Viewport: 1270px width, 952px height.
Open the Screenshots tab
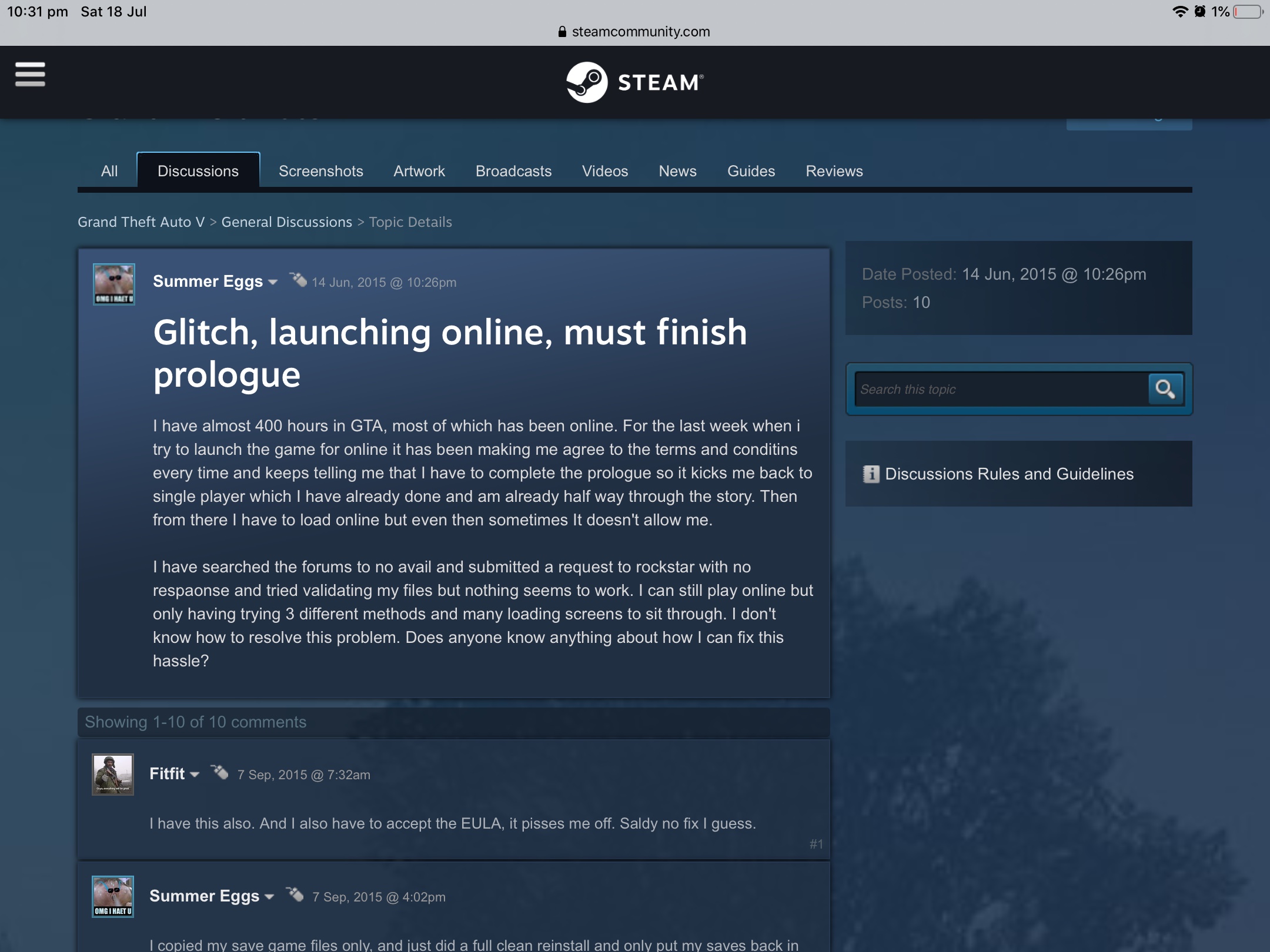click(x=321, y=171)
